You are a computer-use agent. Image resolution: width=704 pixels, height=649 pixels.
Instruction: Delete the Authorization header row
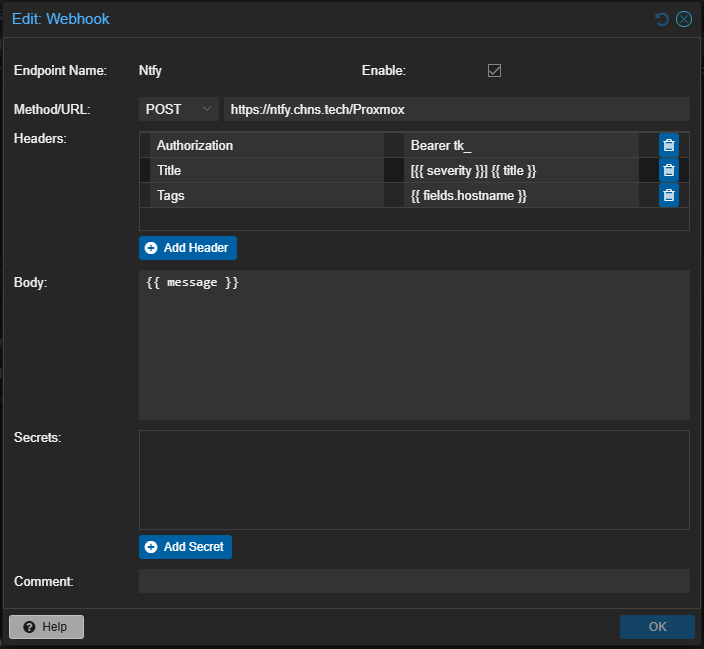point(669,145)
